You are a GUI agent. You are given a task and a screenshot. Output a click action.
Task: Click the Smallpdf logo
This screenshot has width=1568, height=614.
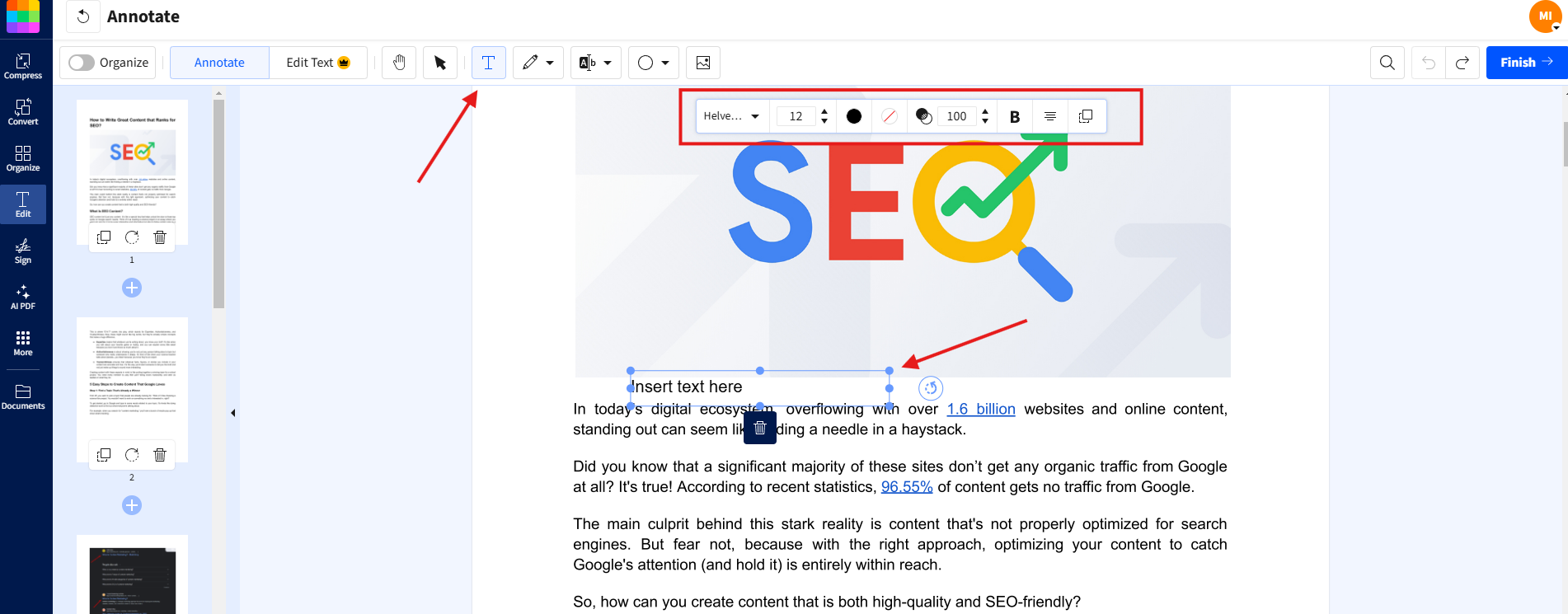tap(23, 16)
